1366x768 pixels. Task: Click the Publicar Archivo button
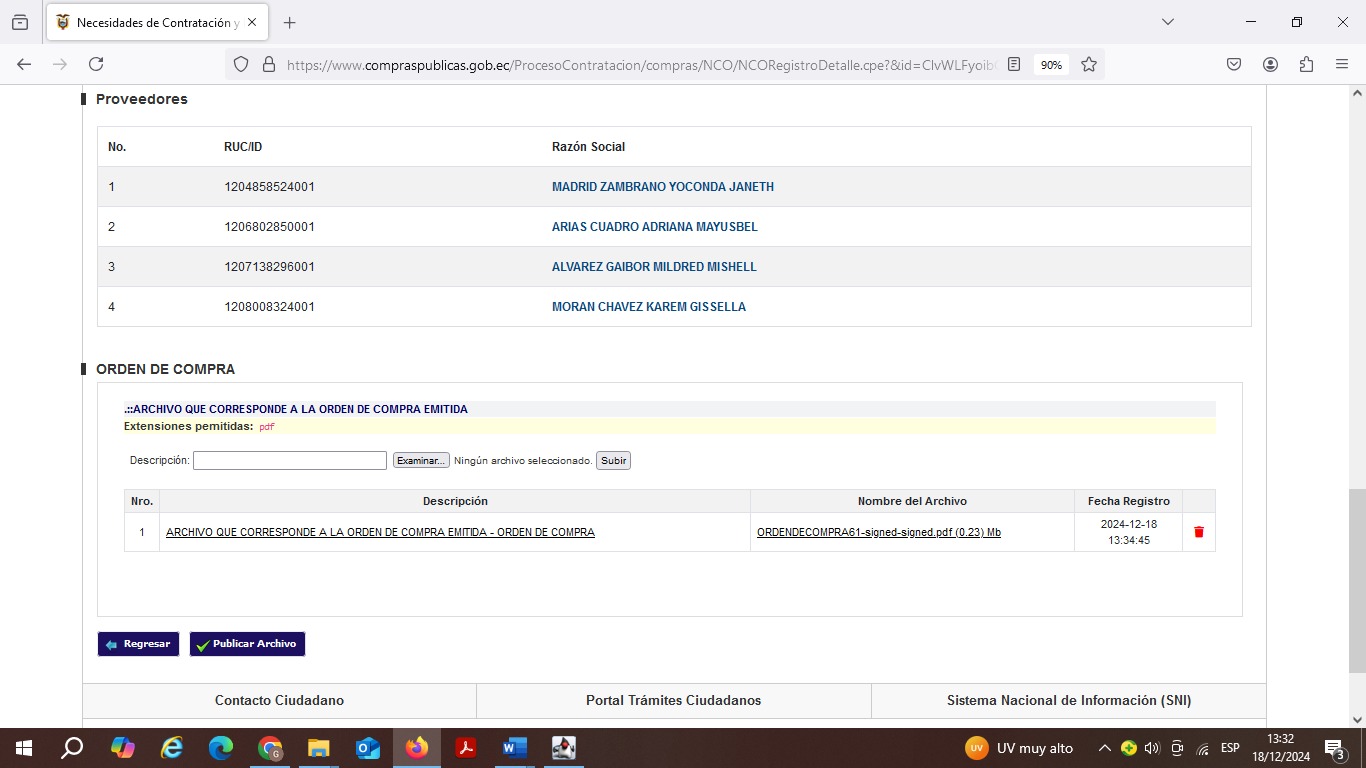(247, 644)
